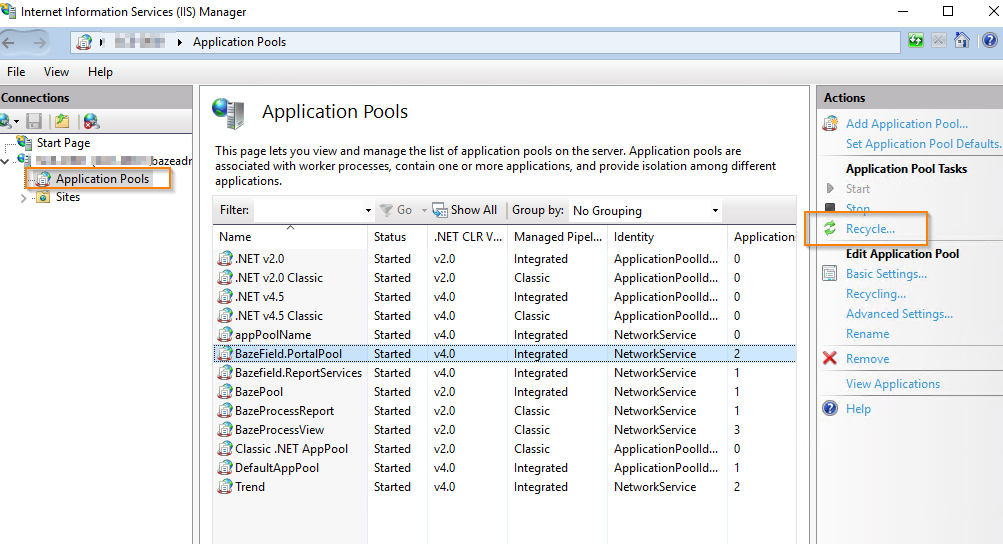
Task: Open the Filter dropdown
Action: [368, 211]
